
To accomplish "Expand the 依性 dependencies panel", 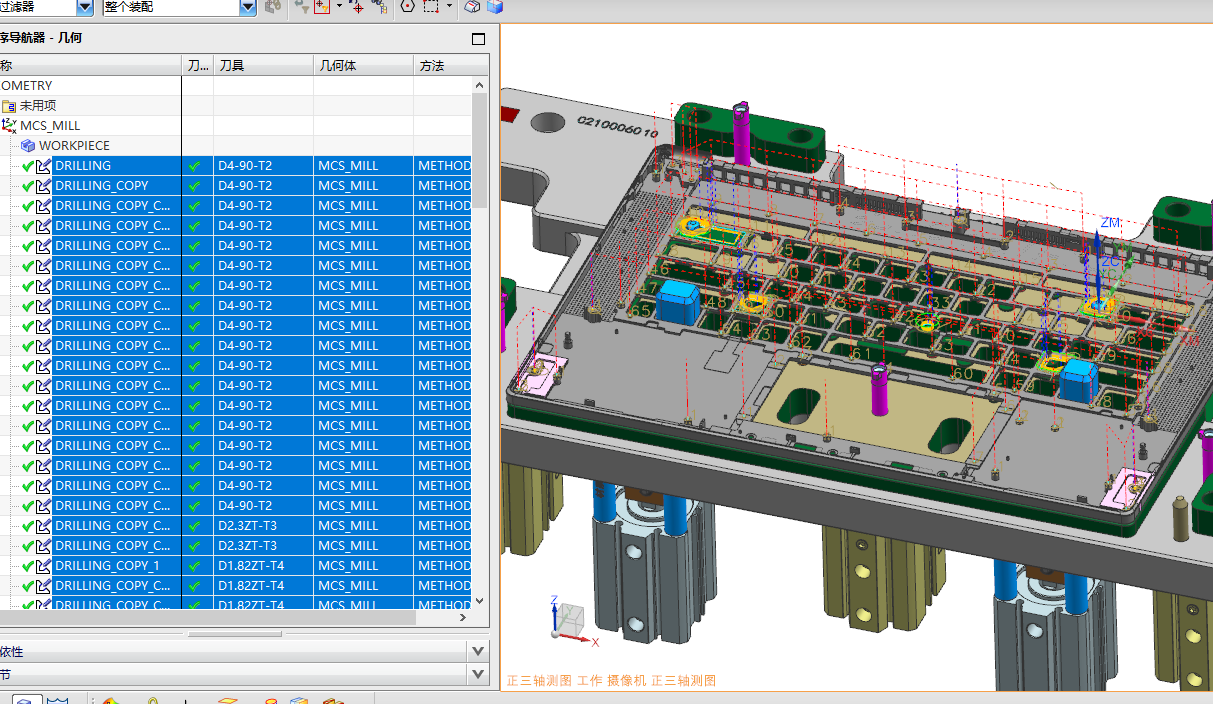I will pyautogui.click(x=477, y=651).
